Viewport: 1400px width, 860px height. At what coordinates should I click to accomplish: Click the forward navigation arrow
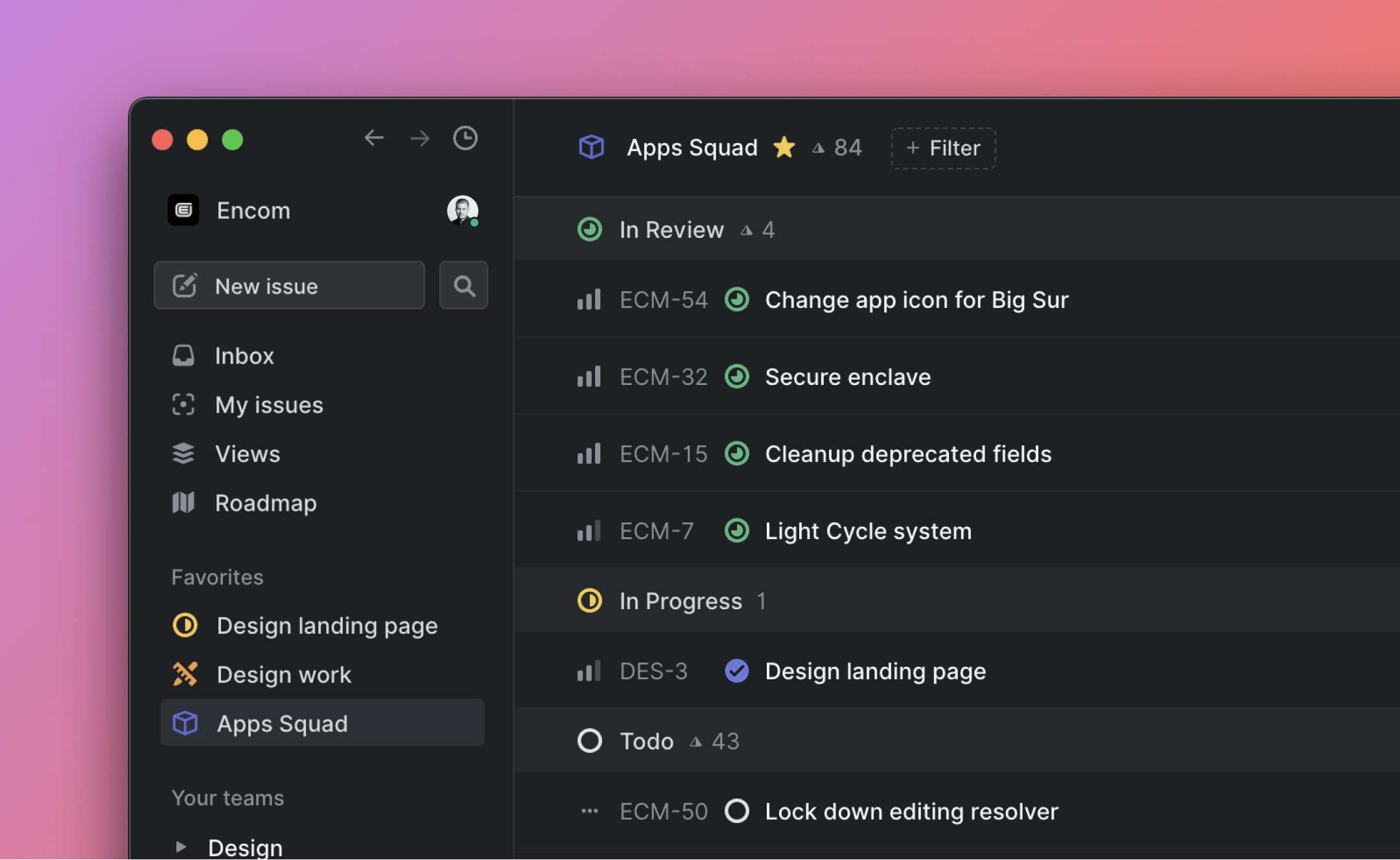[420, 138]
